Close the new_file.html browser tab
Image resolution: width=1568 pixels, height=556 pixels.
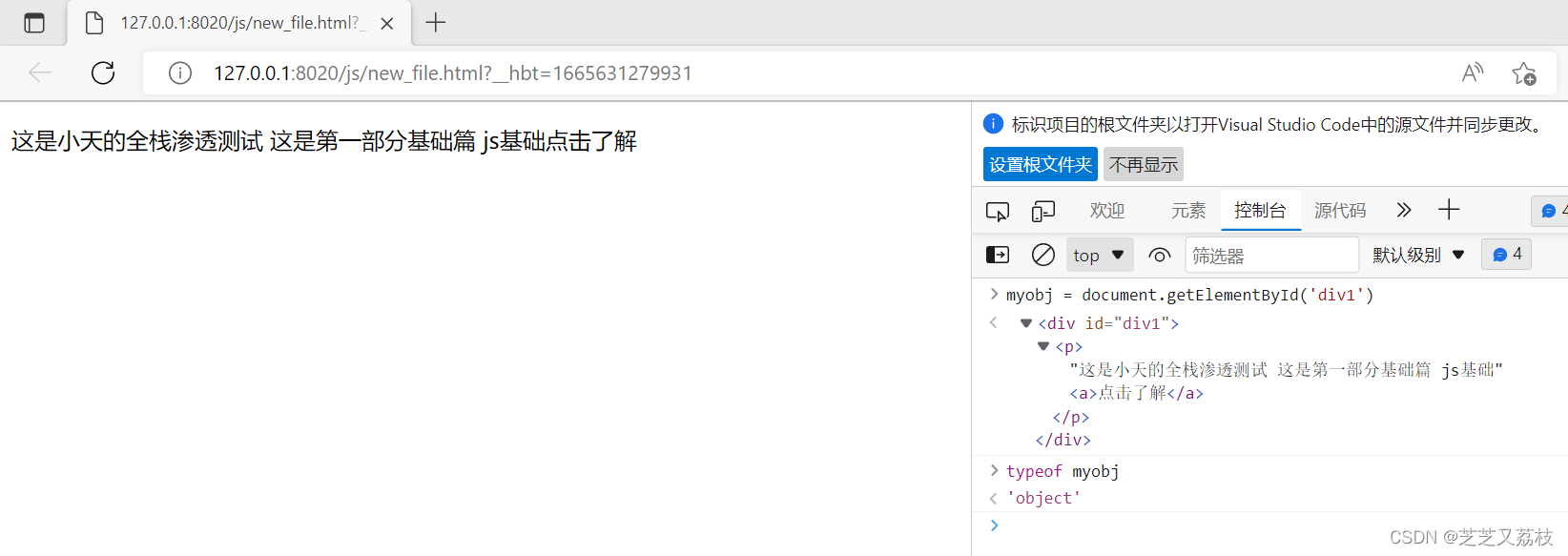[x=387, y=24]
